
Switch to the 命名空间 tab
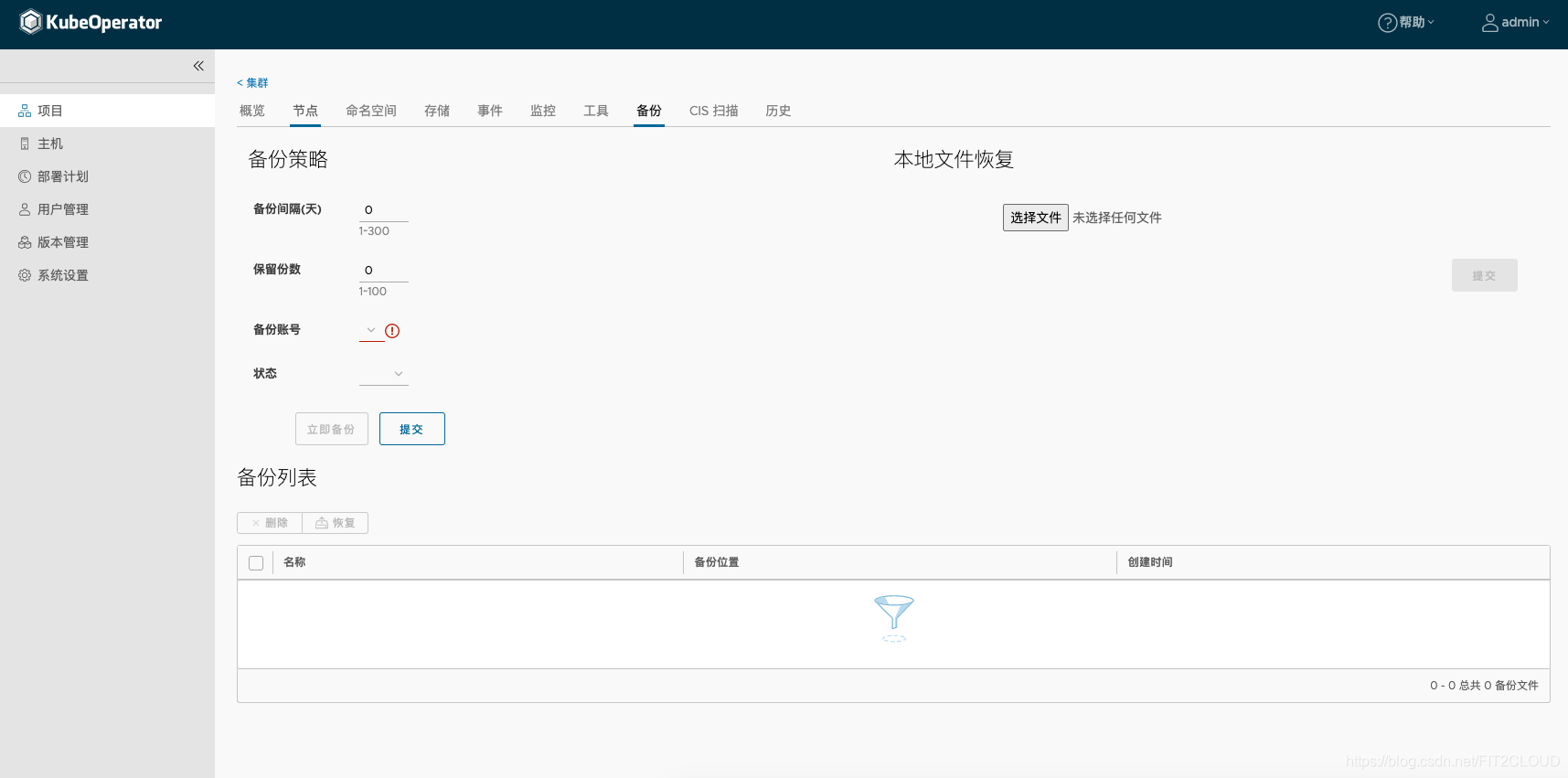[371, 111]
